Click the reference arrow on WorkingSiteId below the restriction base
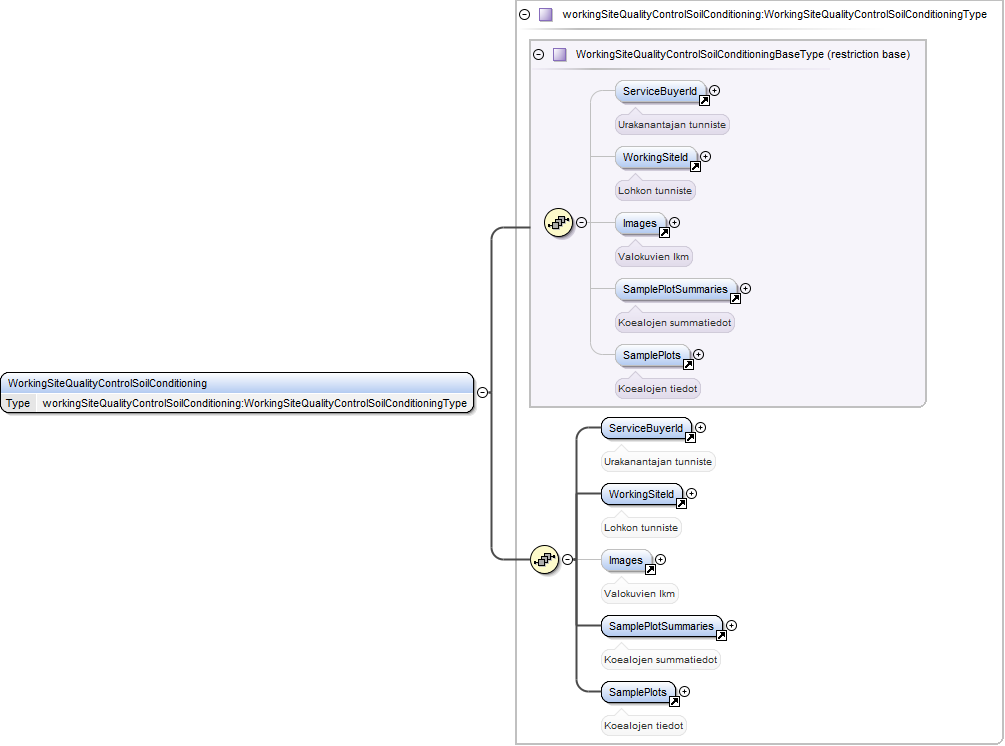The height and width of the screenshot is (746, 1005). pos(681,504)
